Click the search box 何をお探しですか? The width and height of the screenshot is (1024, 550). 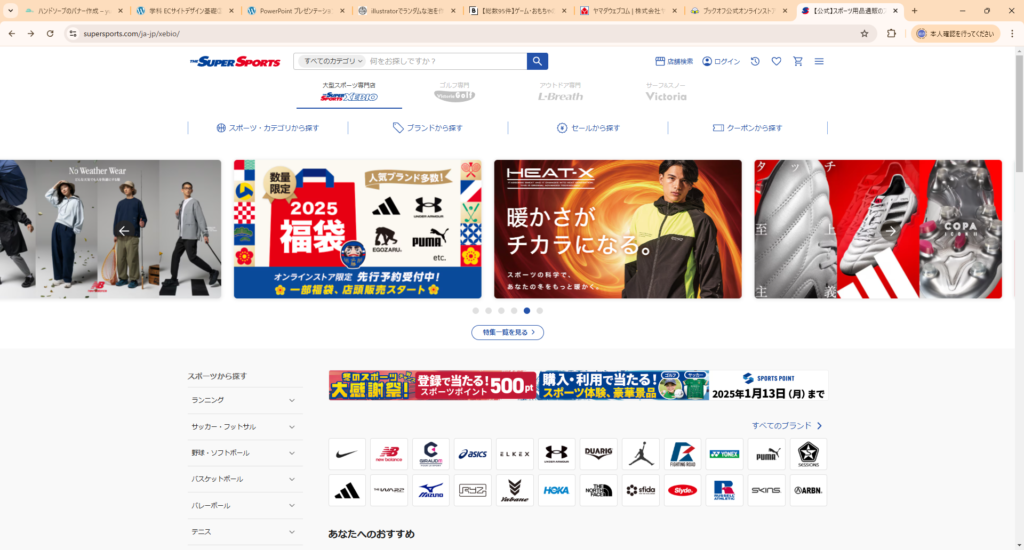click(x=445, y=61)
